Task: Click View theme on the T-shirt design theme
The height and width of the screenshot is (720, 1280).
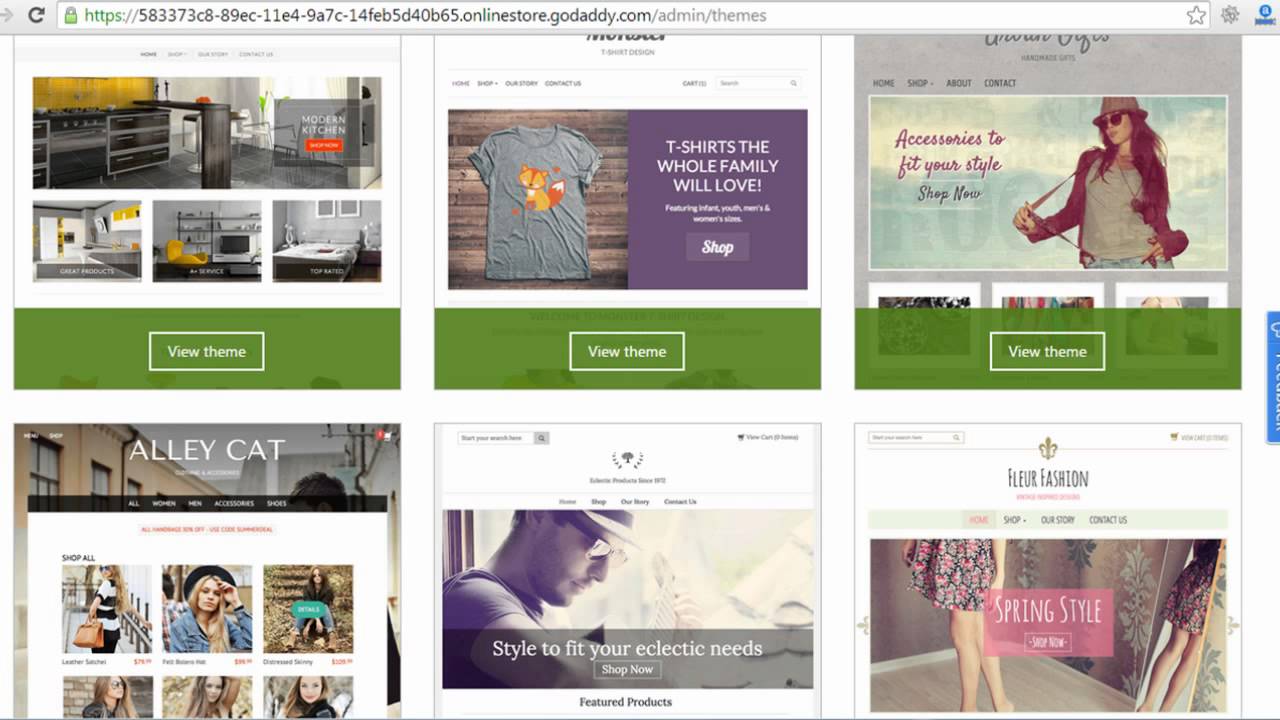Action: tap(627, 351)
